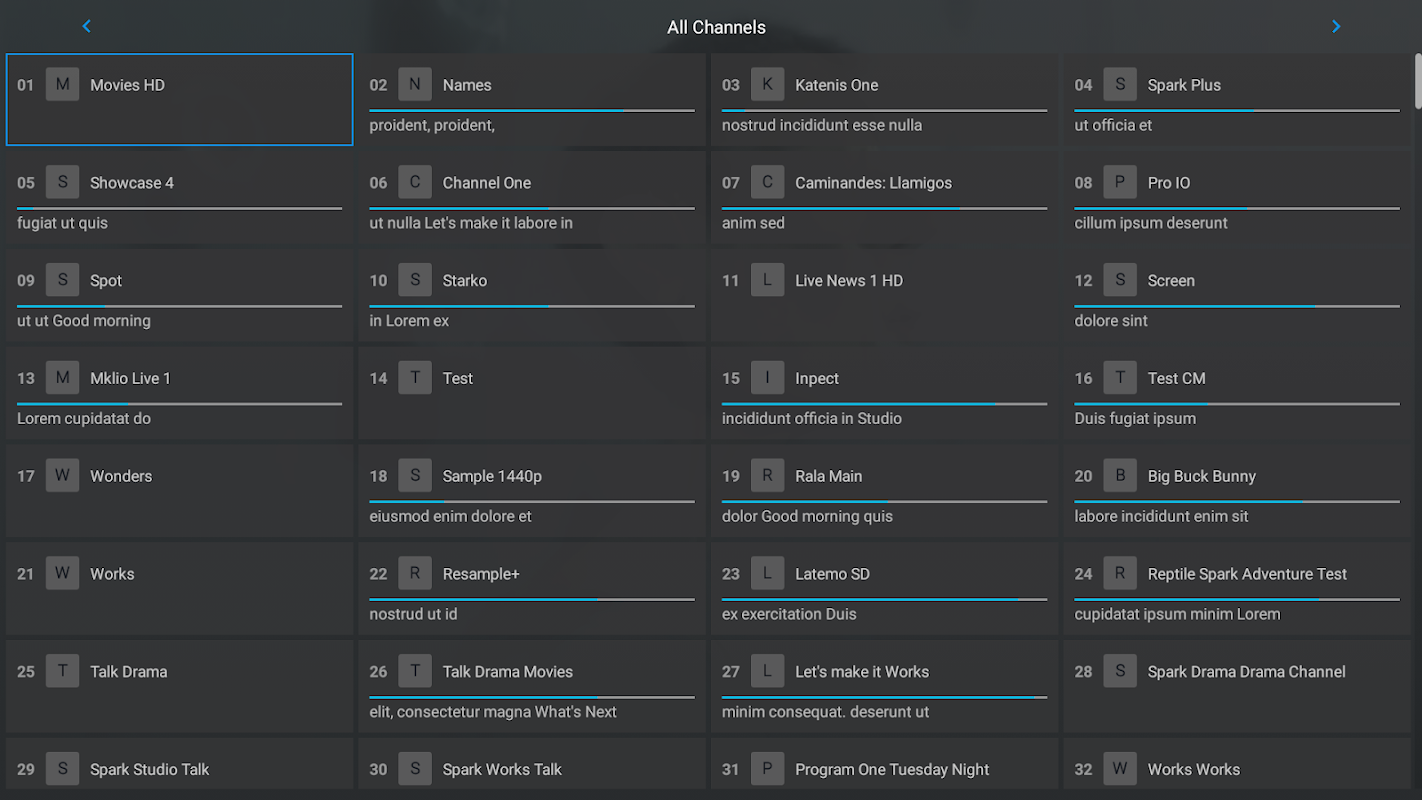Viewport: 1422px width, 800px height.
Task: Select channel 06 Channel One
Action: pos(532,197)
